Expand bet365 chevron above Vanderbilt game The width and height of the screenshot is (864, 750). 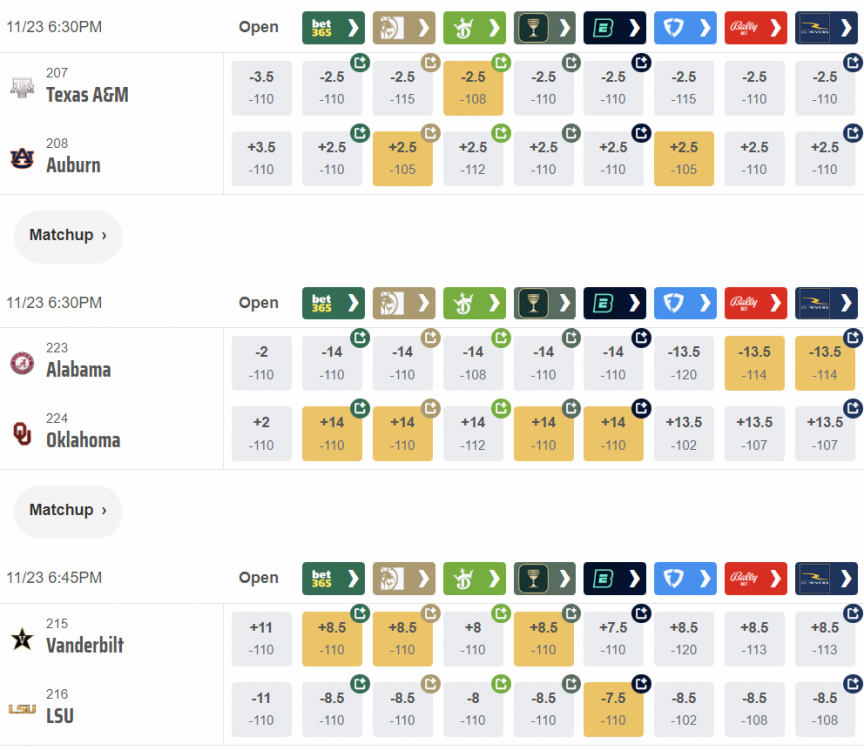click(354, 577)
